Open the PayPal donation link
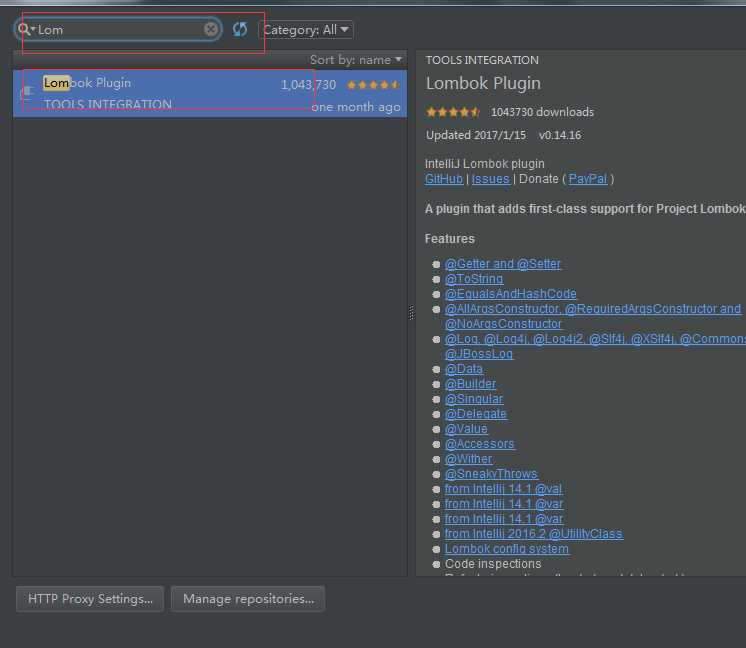Image resolution: width=746 pixels, height=648 pixels. pos(588,179)
